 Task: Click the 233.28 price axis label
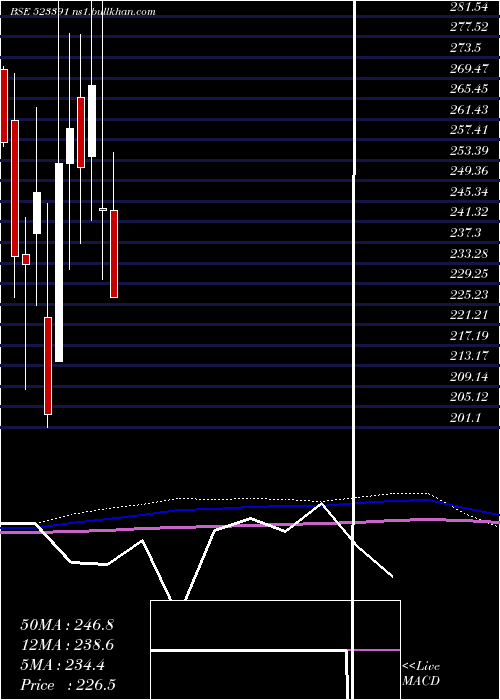469,253
